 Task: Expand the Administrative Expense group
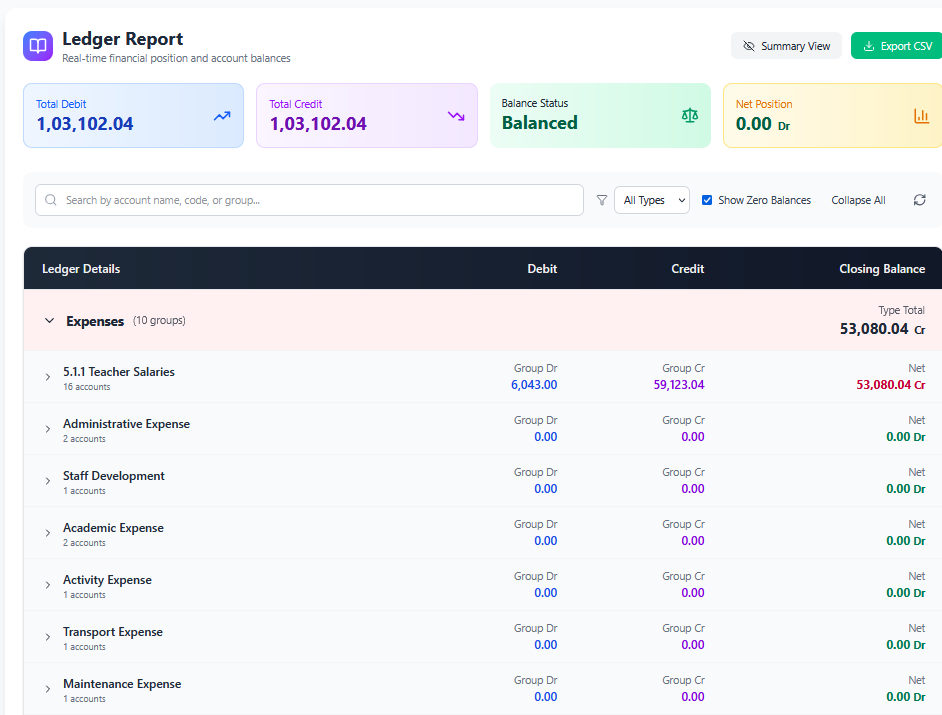point(47,429)
